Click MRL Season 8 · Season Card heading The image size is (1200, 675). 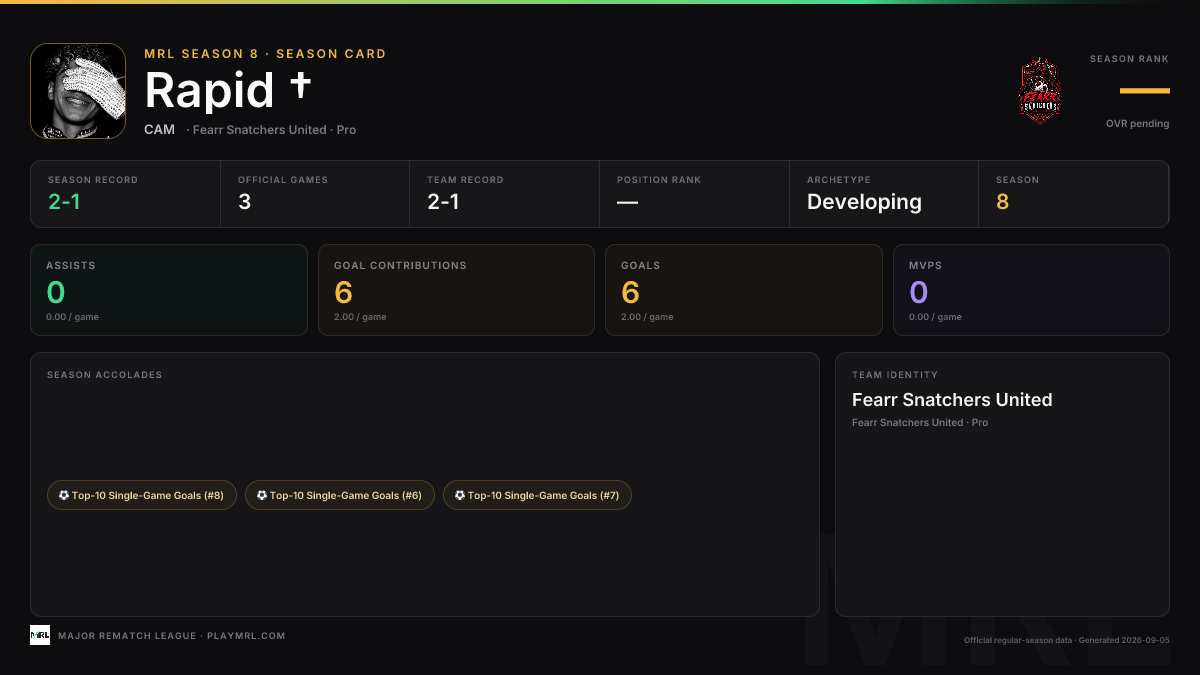tap(265, 54)
